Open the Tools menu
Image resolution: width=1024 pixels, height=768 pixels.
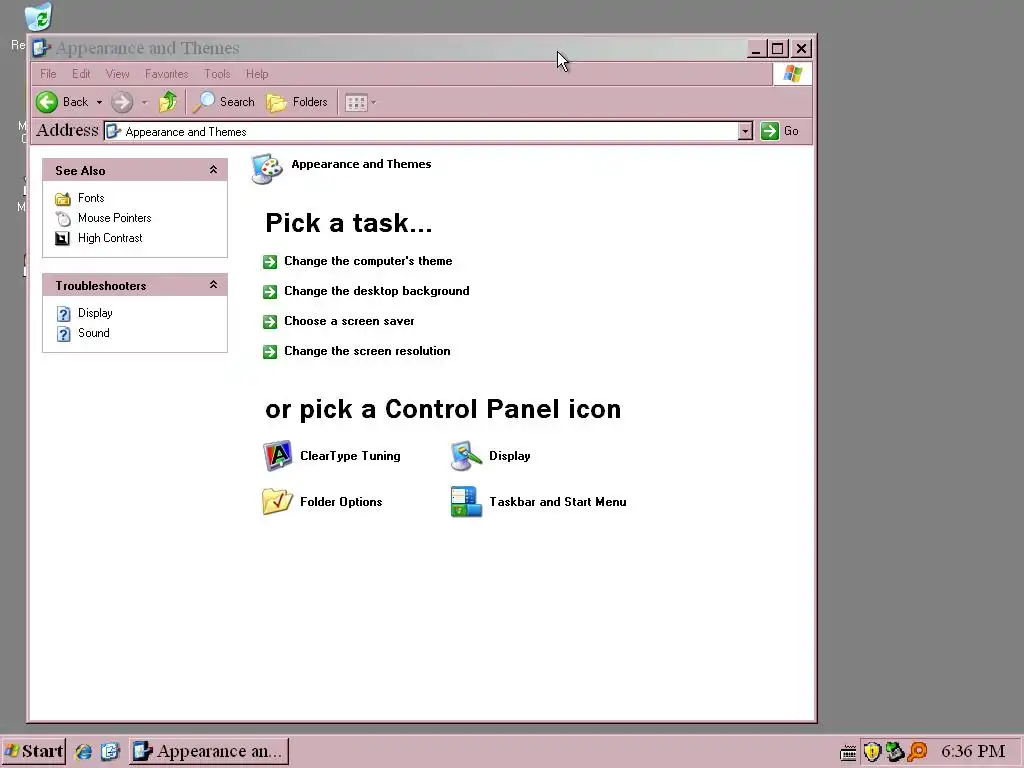(217, 74)
